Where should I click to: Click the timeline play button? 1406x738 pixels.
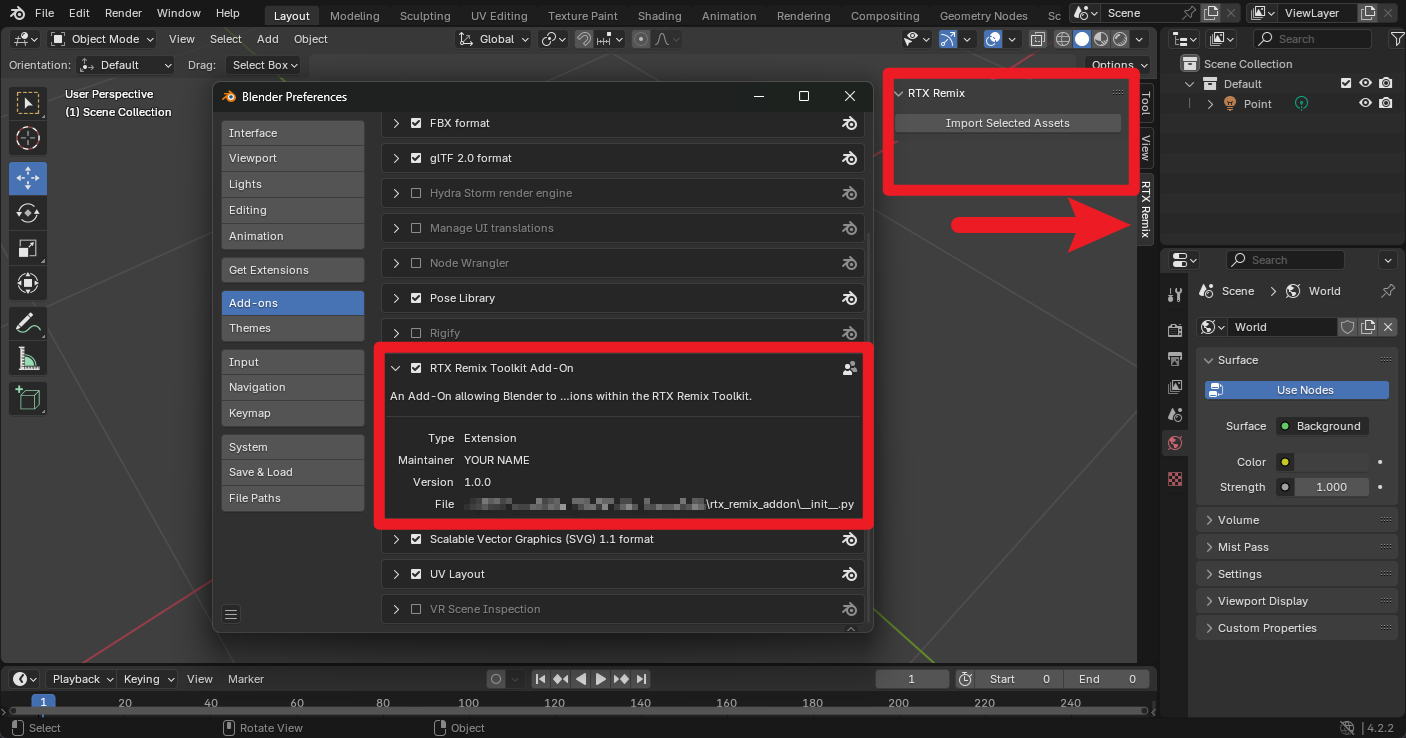[600, 679]
